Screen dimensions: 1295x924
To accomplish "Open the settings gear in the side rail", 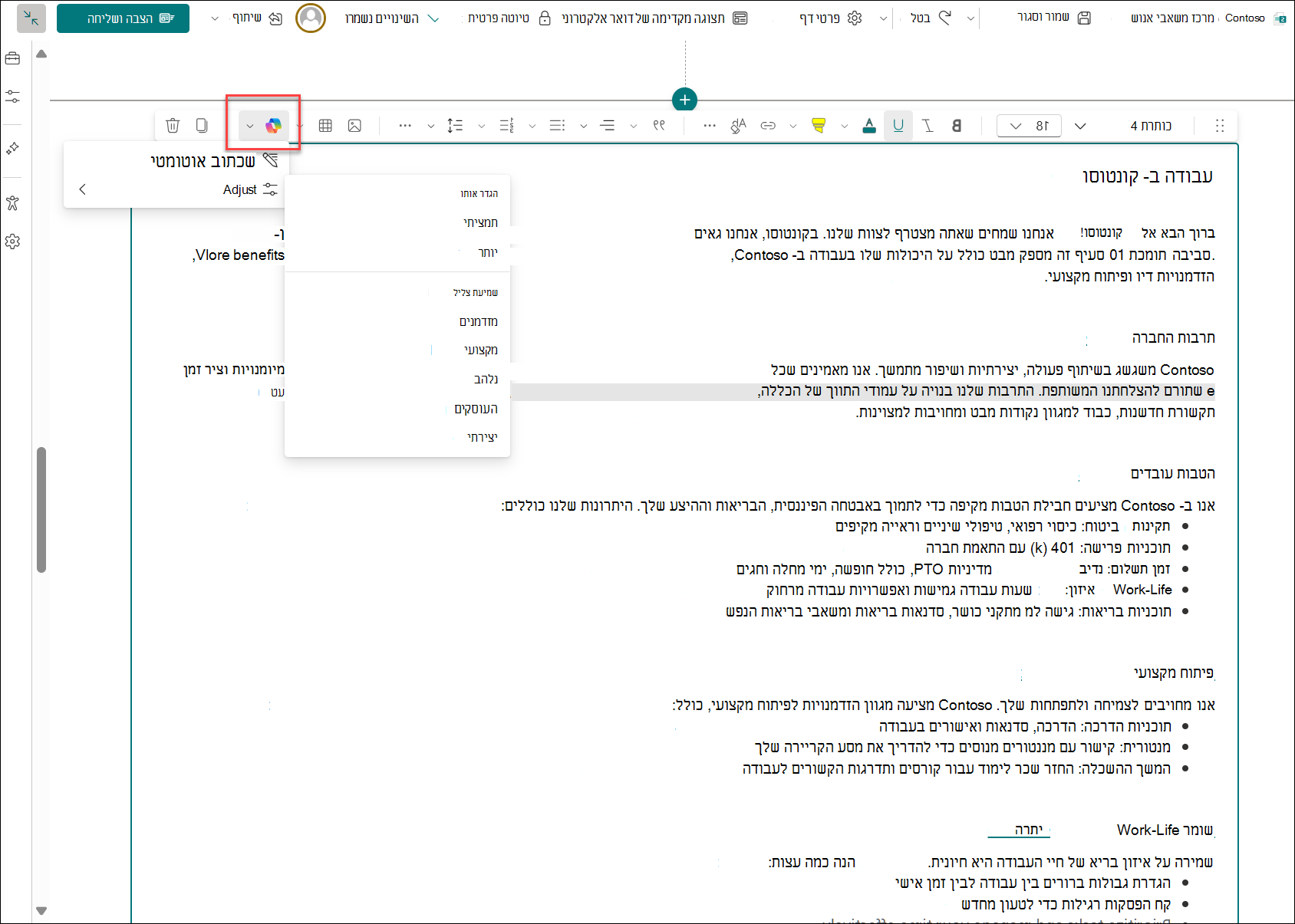I will coord(13,242).
